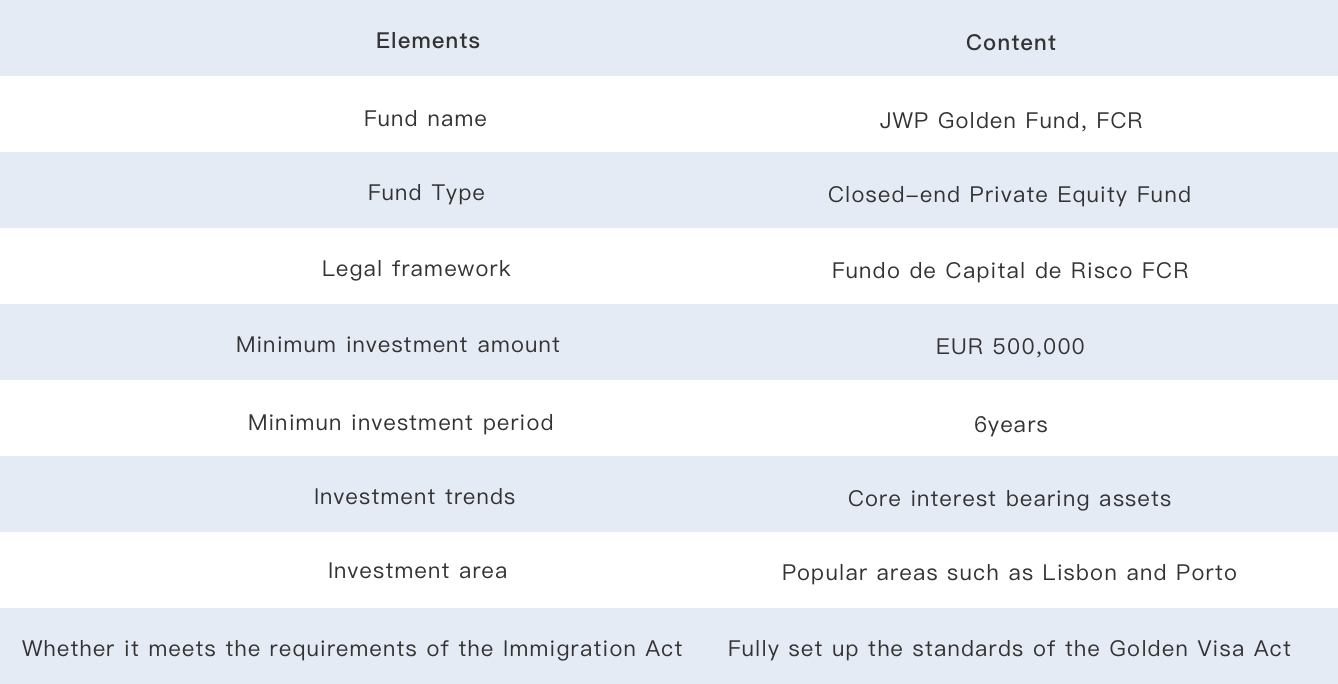This screenshot has width=1338, height=684.
Task: Select the 'Minimum investment amount' label
Action: [398, 345]
